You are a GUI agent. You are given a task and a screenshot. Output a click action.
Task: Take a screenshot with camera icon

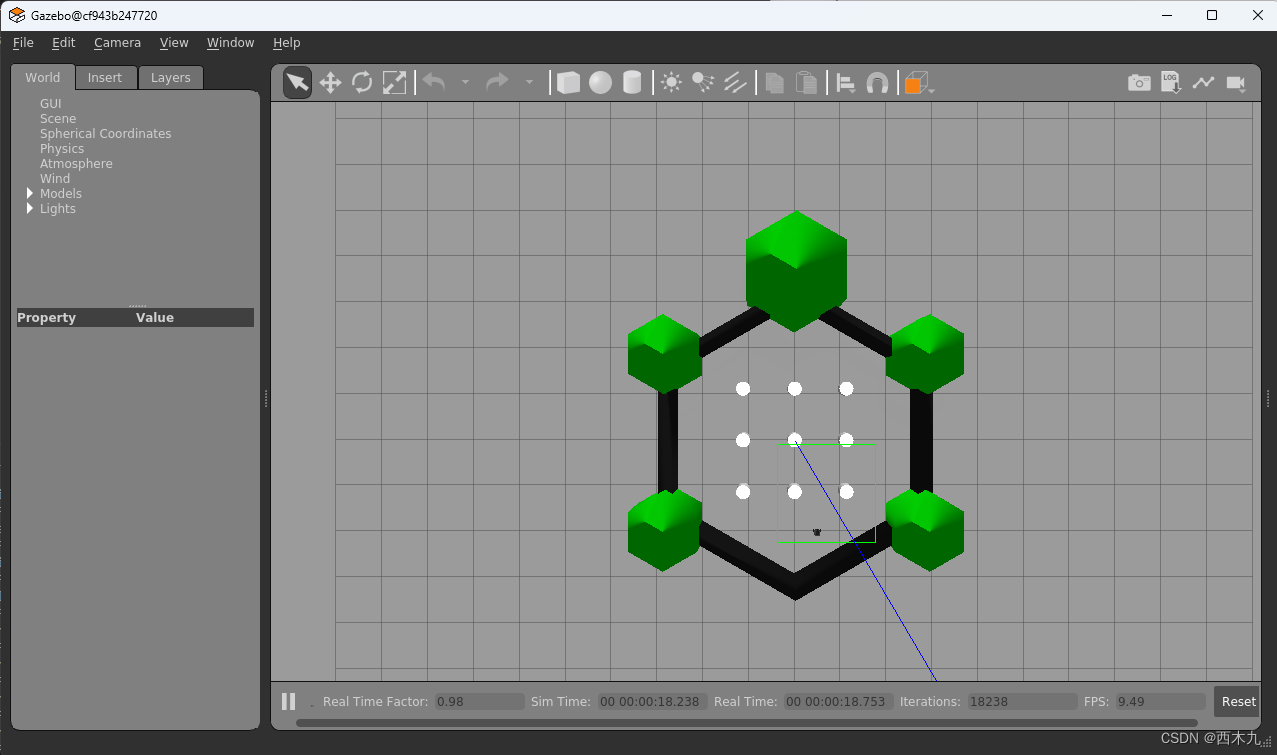click(1139, 83)
